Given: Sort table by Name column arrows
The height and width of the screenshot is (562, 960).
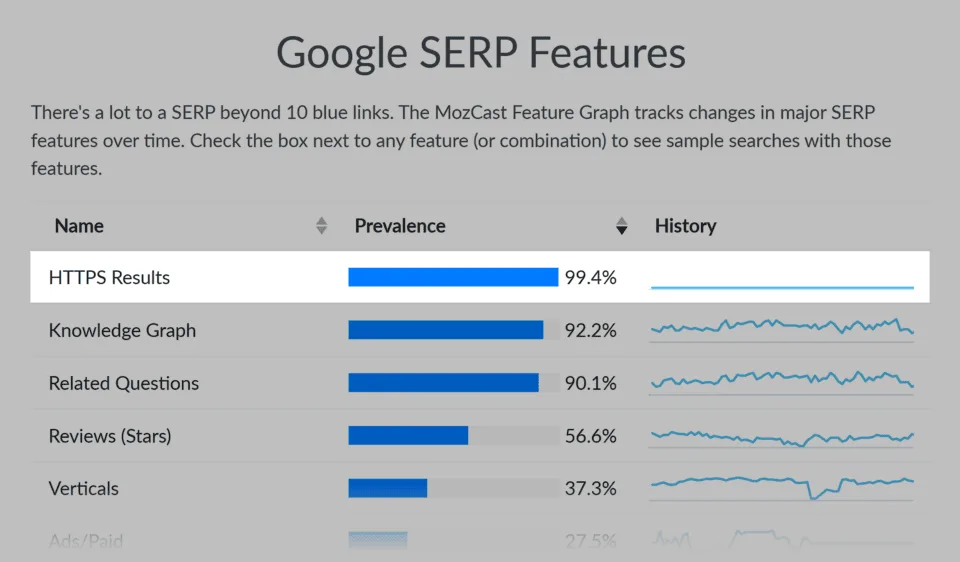Looking at the screenshot, I should click(x=321, y=226).
